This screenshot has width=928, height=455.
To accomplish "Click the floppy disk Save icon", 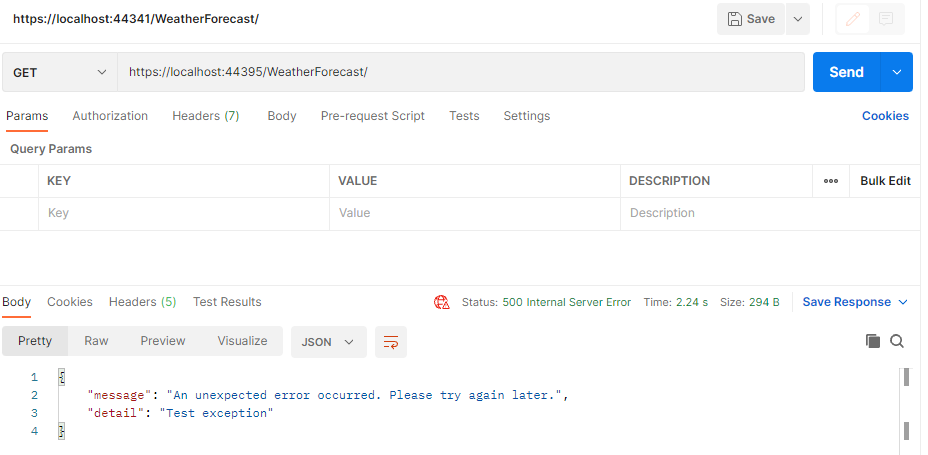I will coord(734,19).
